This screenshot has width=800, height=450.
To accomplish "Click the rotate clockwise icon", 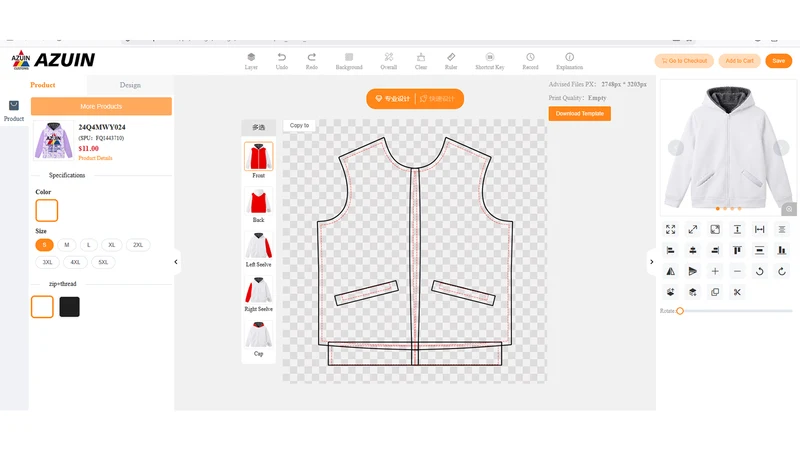I will 782,271.
